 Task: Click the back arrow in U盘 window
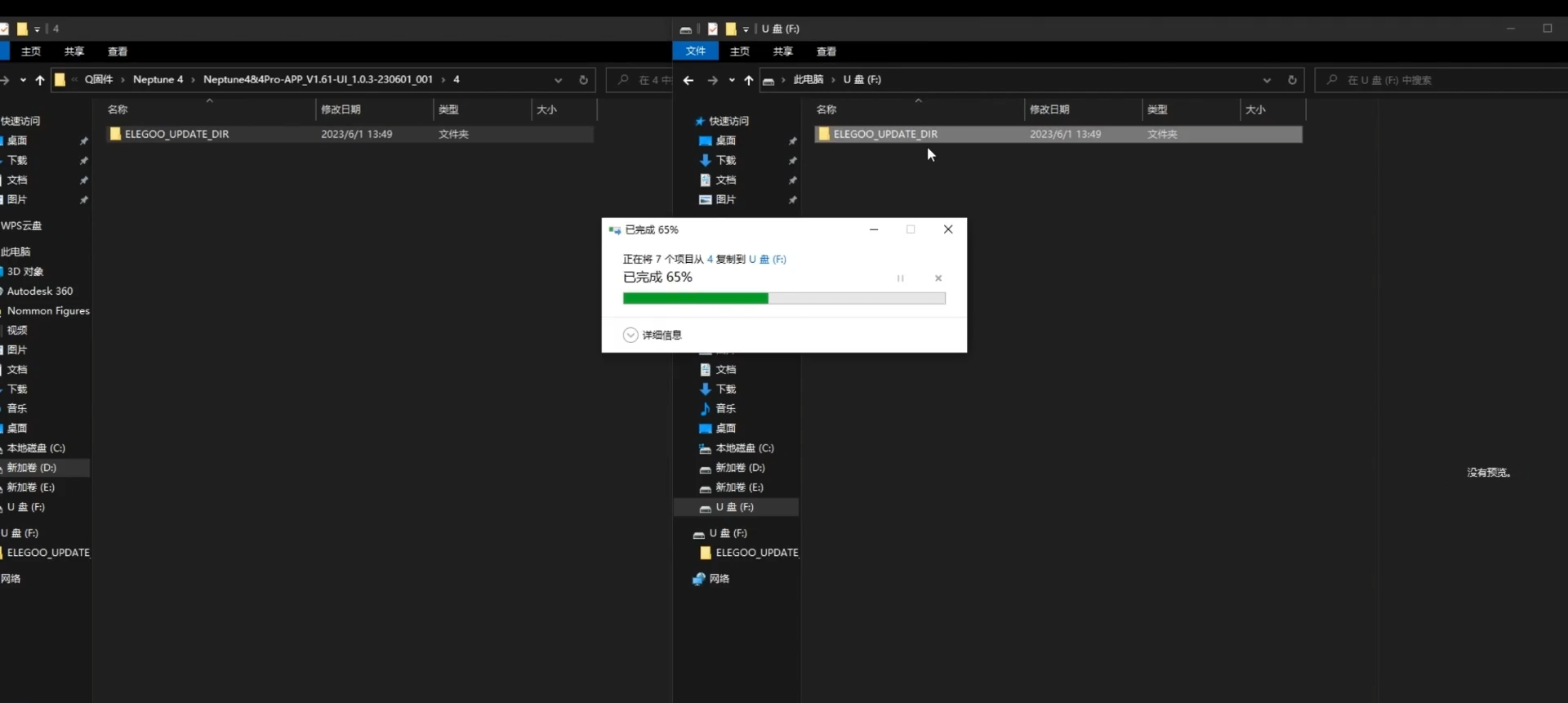pos(688,80)
